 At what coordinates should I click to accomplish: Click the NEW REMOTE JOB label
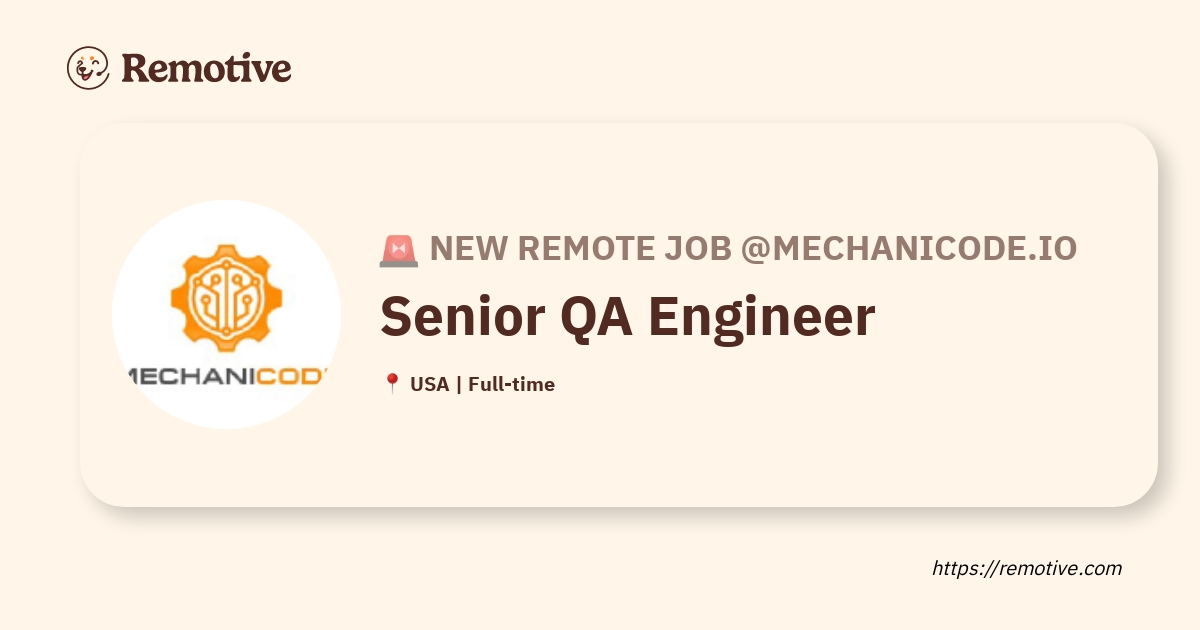[580, 250]
